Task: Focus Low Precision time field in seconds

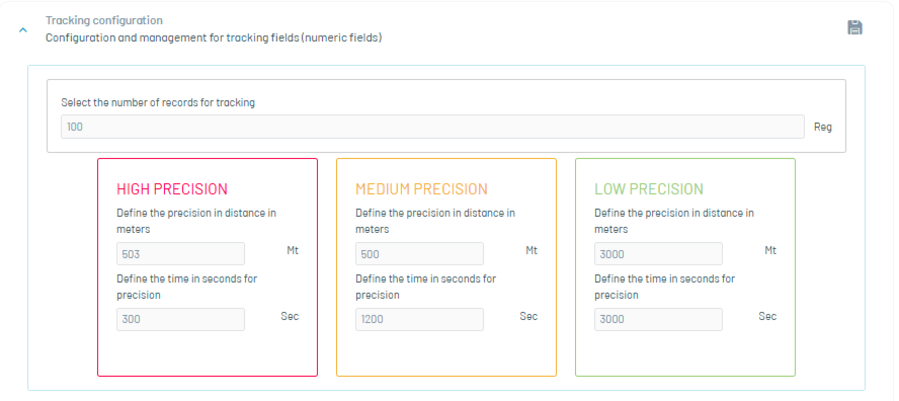Action: [x=658, y=320]
